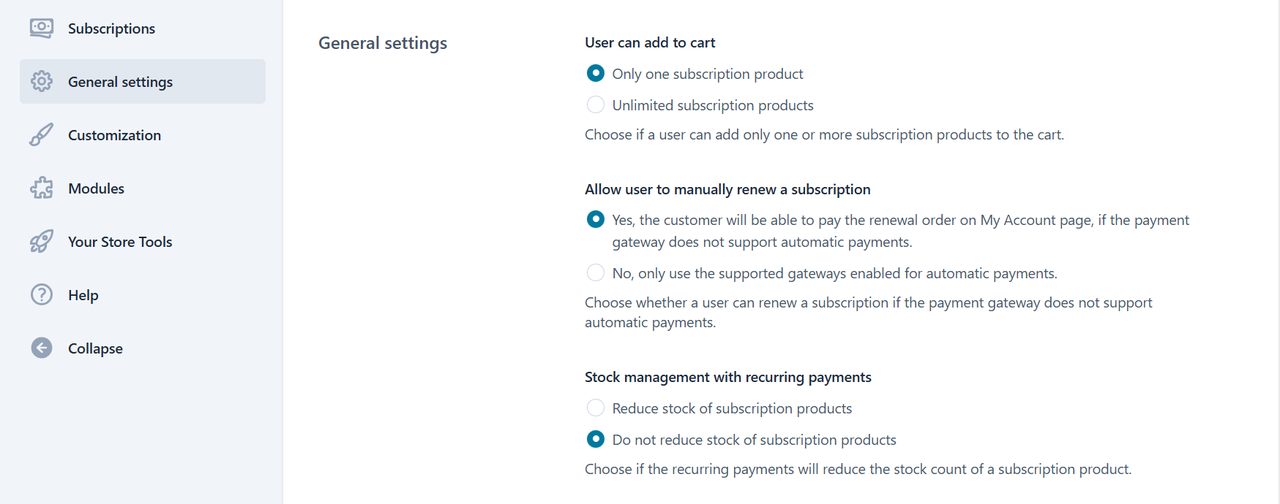The height and width of the screenshot is (504, 1280).
Task: Go to the Modules section
Action: click(96, 188)
